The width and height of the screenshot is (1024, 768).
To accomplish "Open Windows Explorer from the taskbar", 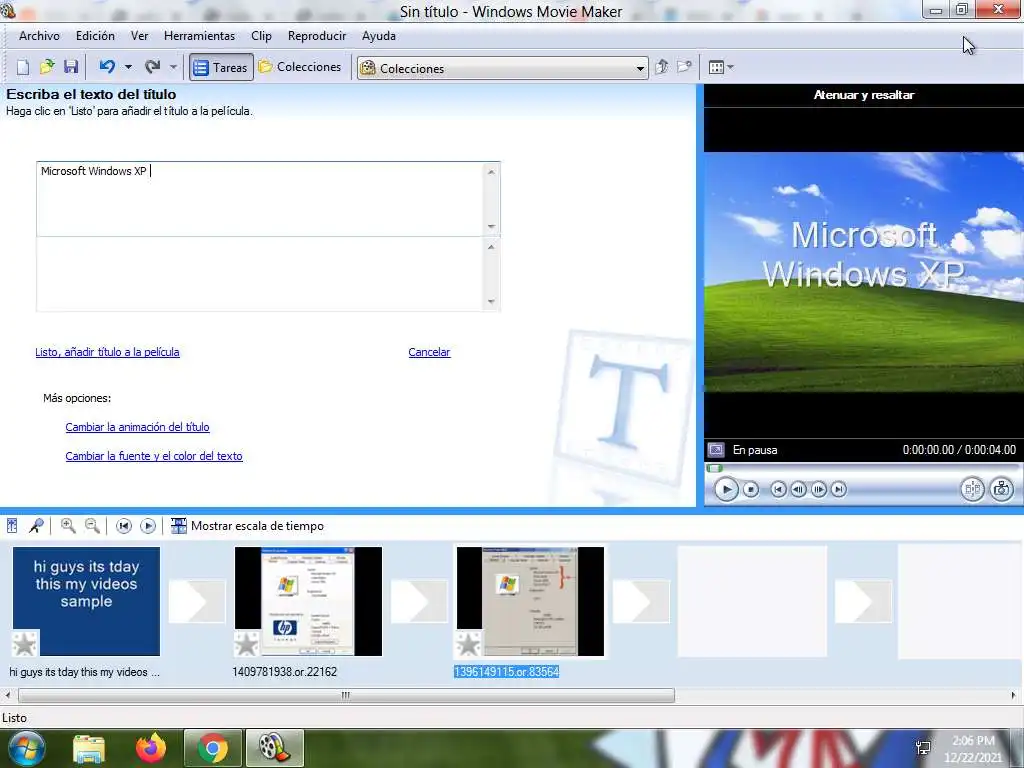I will [89, 748].
